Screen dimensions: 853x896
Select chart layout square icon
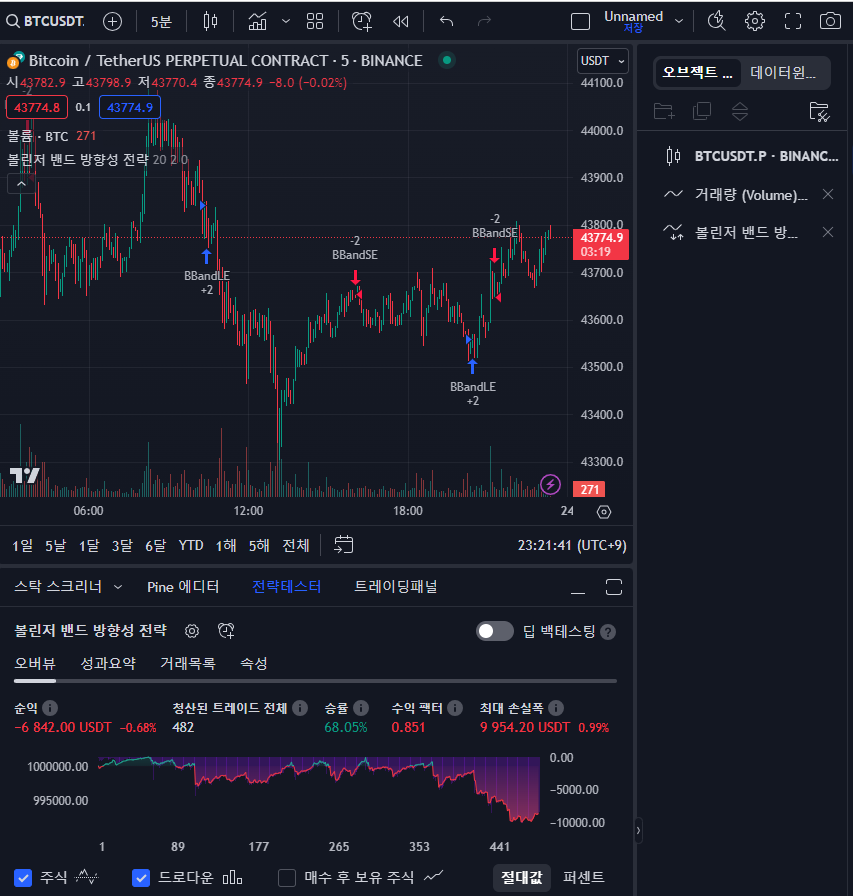tap(580, 22)
